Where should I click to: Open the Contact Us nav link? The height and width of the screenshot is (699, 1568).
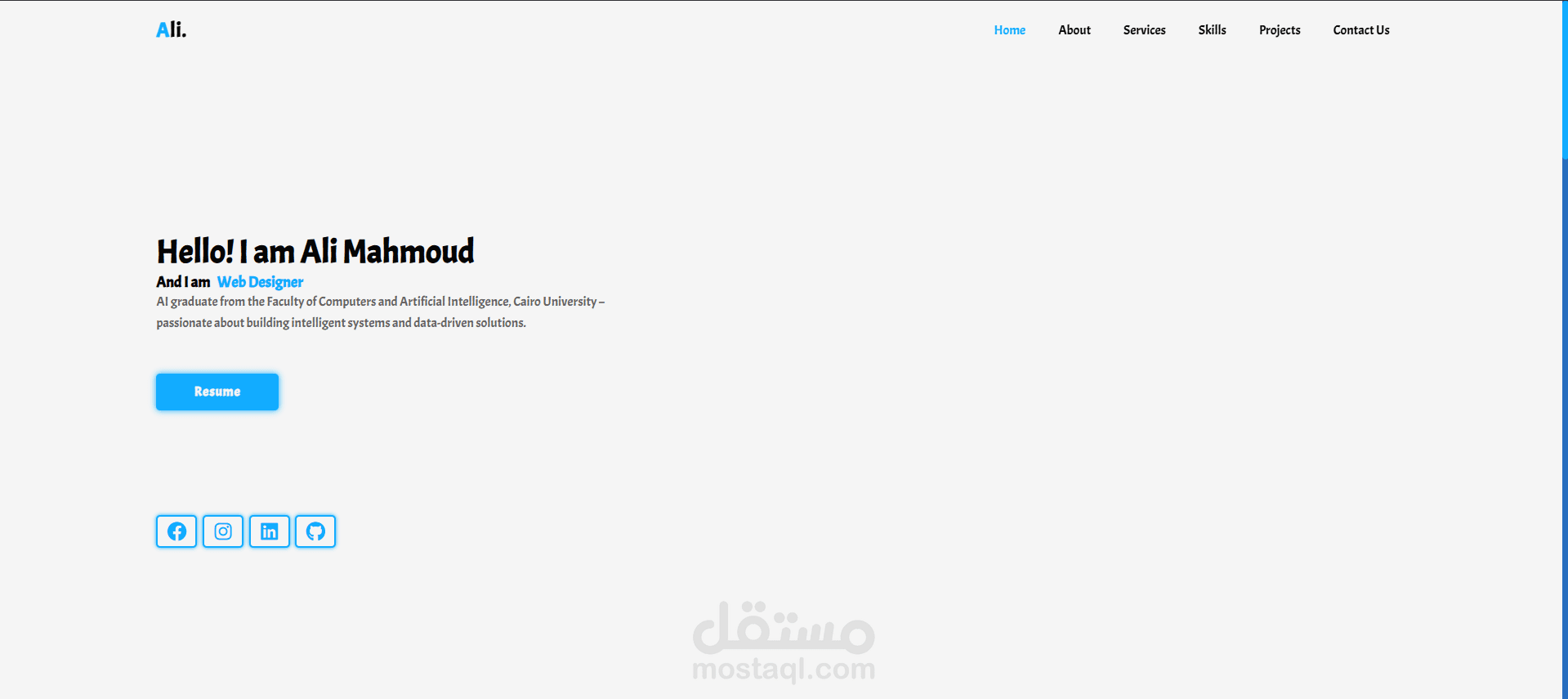click(x=1361, y=30)
